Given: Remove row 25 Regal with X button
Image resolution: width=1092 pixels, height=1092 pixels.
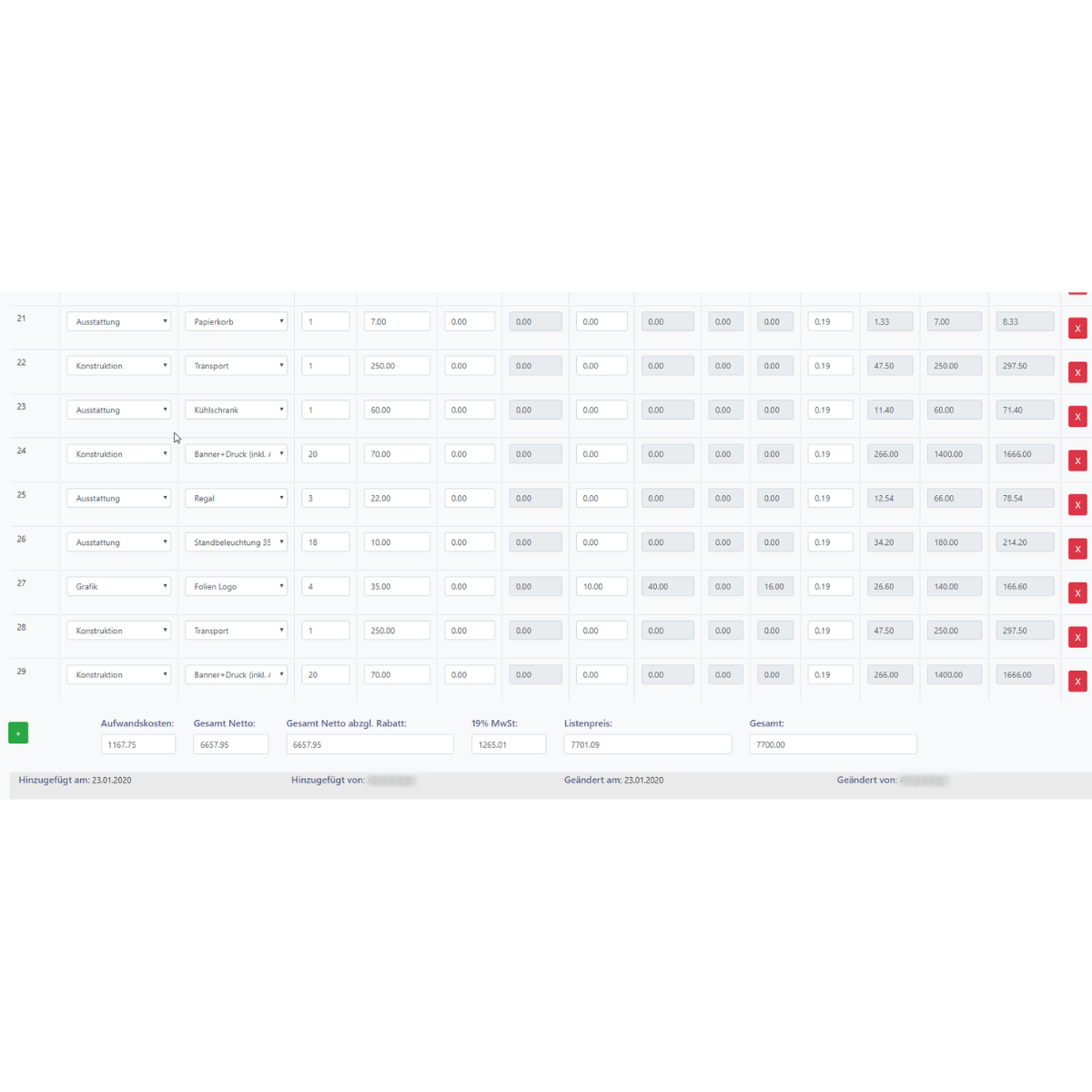Looking at the screenshot, I should [x=1077, y=505].
